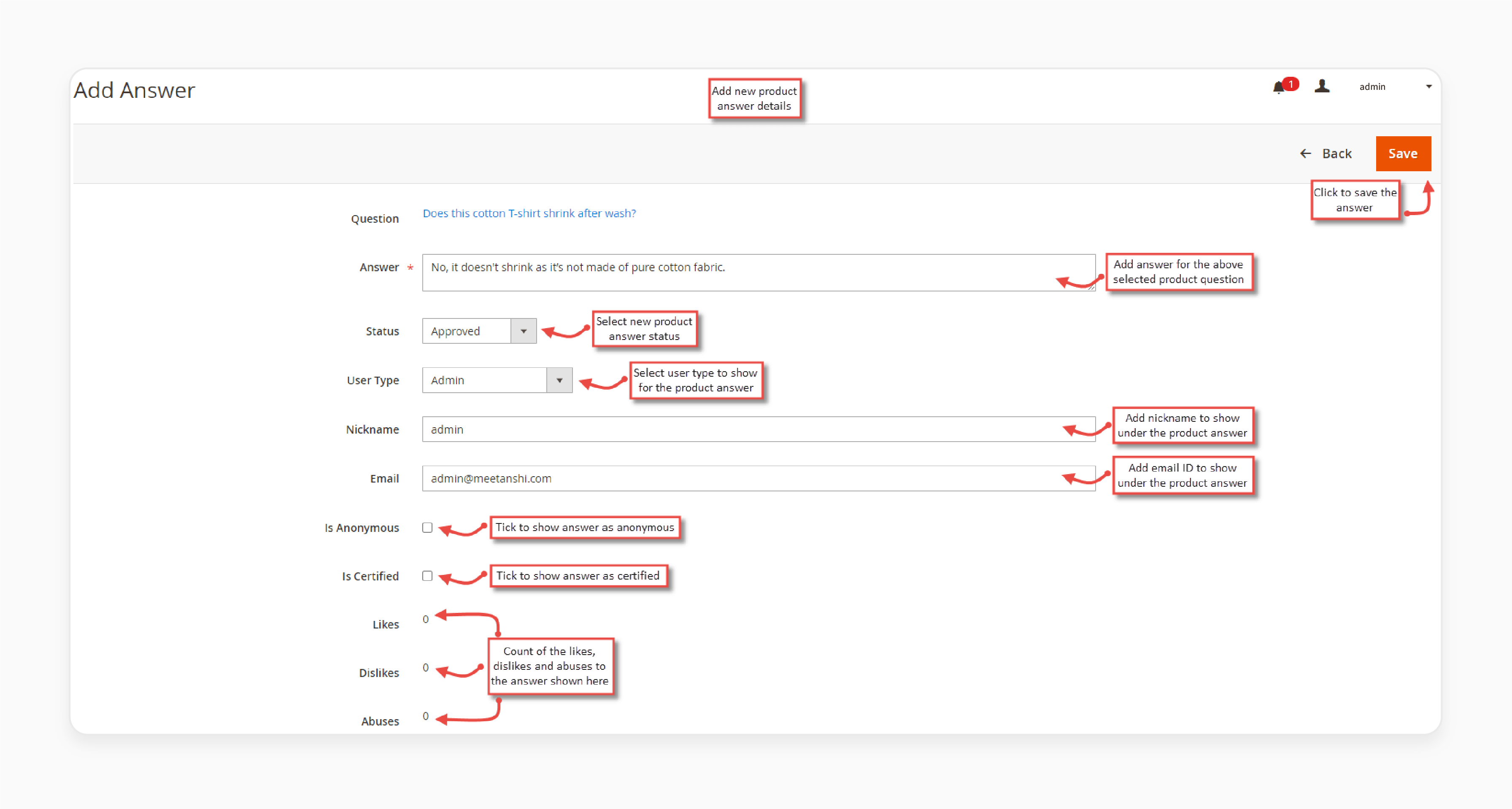Click the Email input field
This screenshot has width=1512, height=809.
[759, 479]
